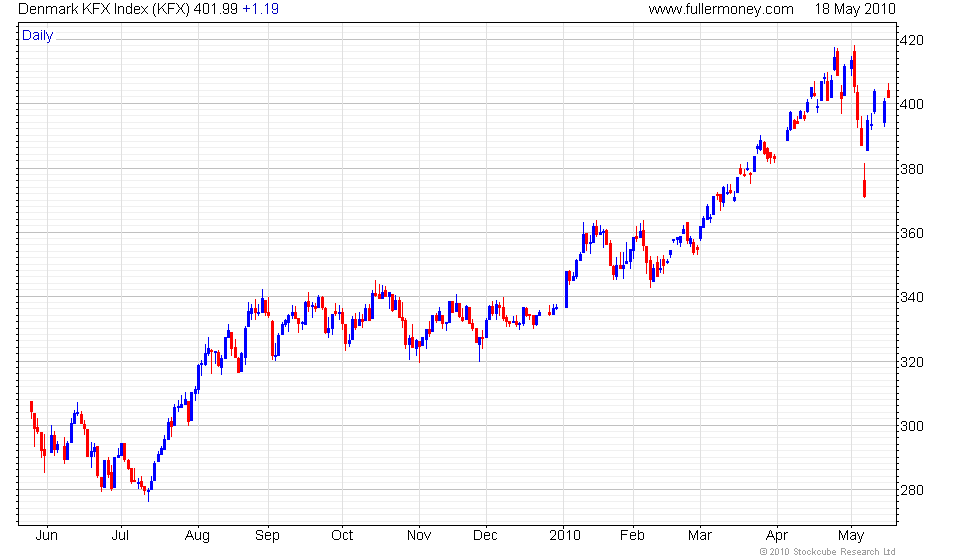Image resolution: width=980 pixels, height=560 pixels.
Task: Click the 'Sep' month axis label
Action: coord(268,536)
